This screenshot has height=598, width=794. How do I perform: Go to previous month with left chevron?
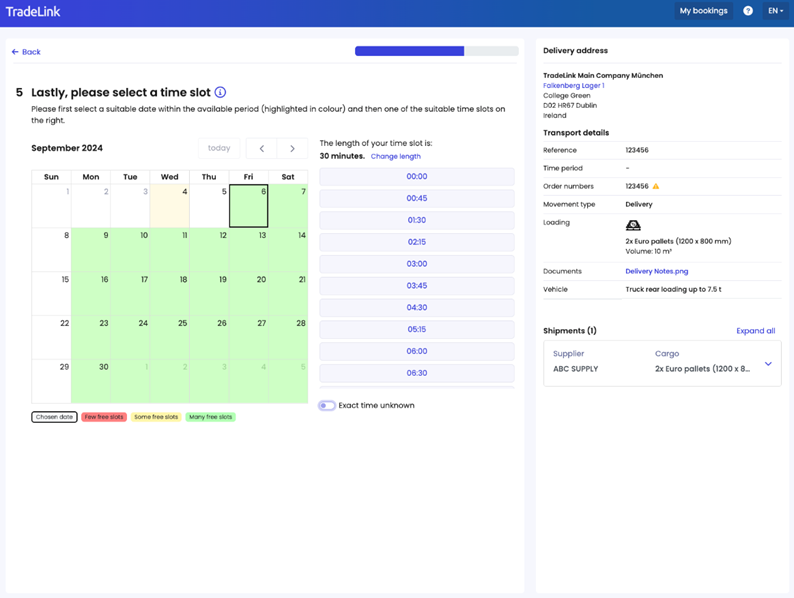(262, 148)
